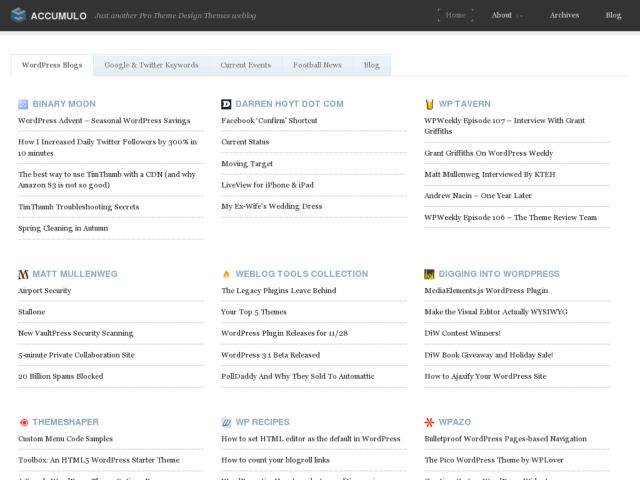Screen dimensions: 640x480
Task: Open 'TimThumb Troubleshooting Secrets' post
Action: pos(78,207)
